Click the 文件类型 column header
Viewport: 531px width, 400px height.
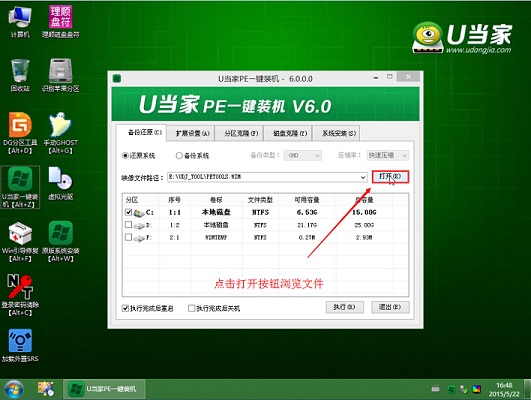tap(260, 200)
